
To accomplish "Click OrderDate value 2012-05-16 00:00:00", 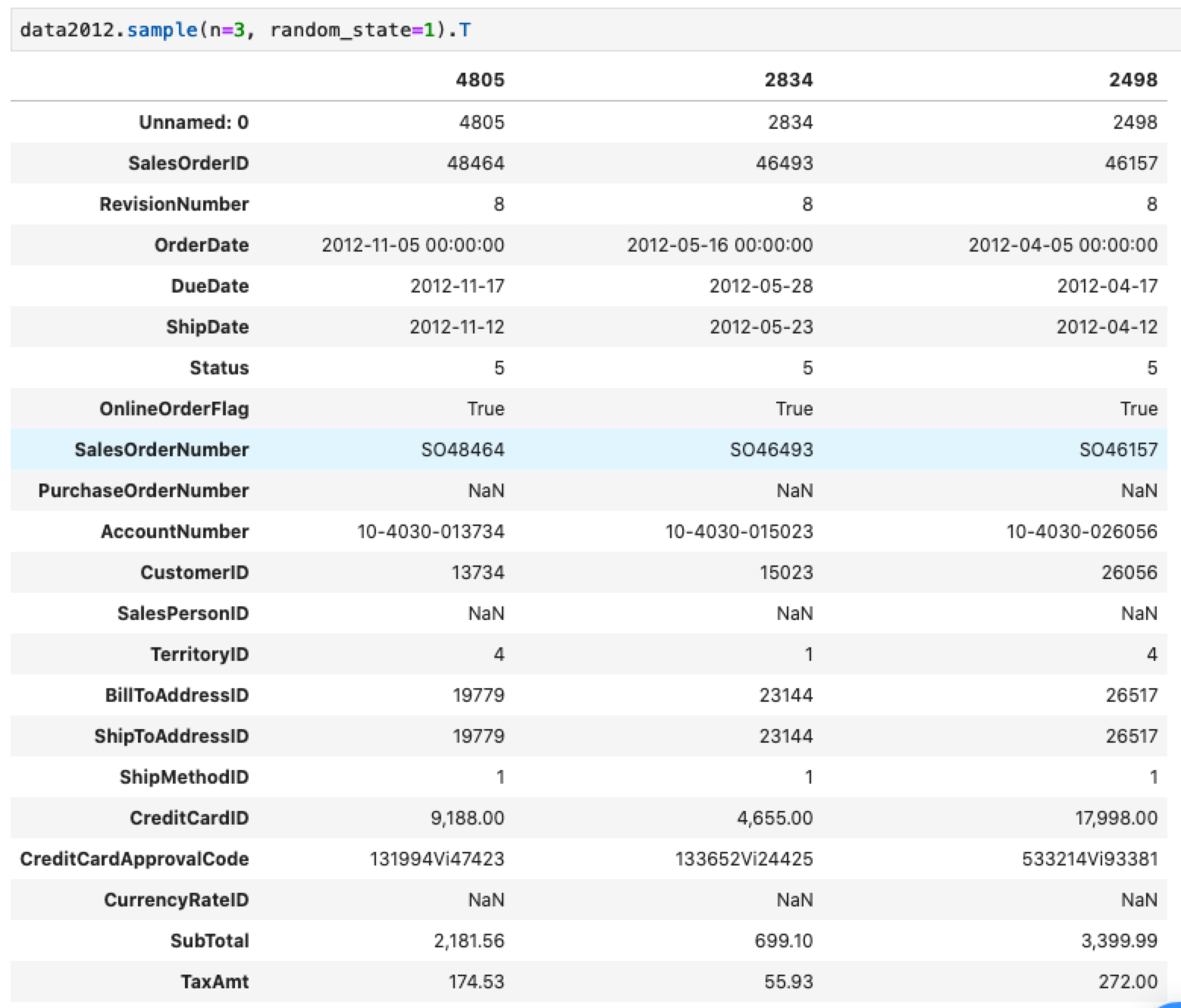I will (720, 246).
